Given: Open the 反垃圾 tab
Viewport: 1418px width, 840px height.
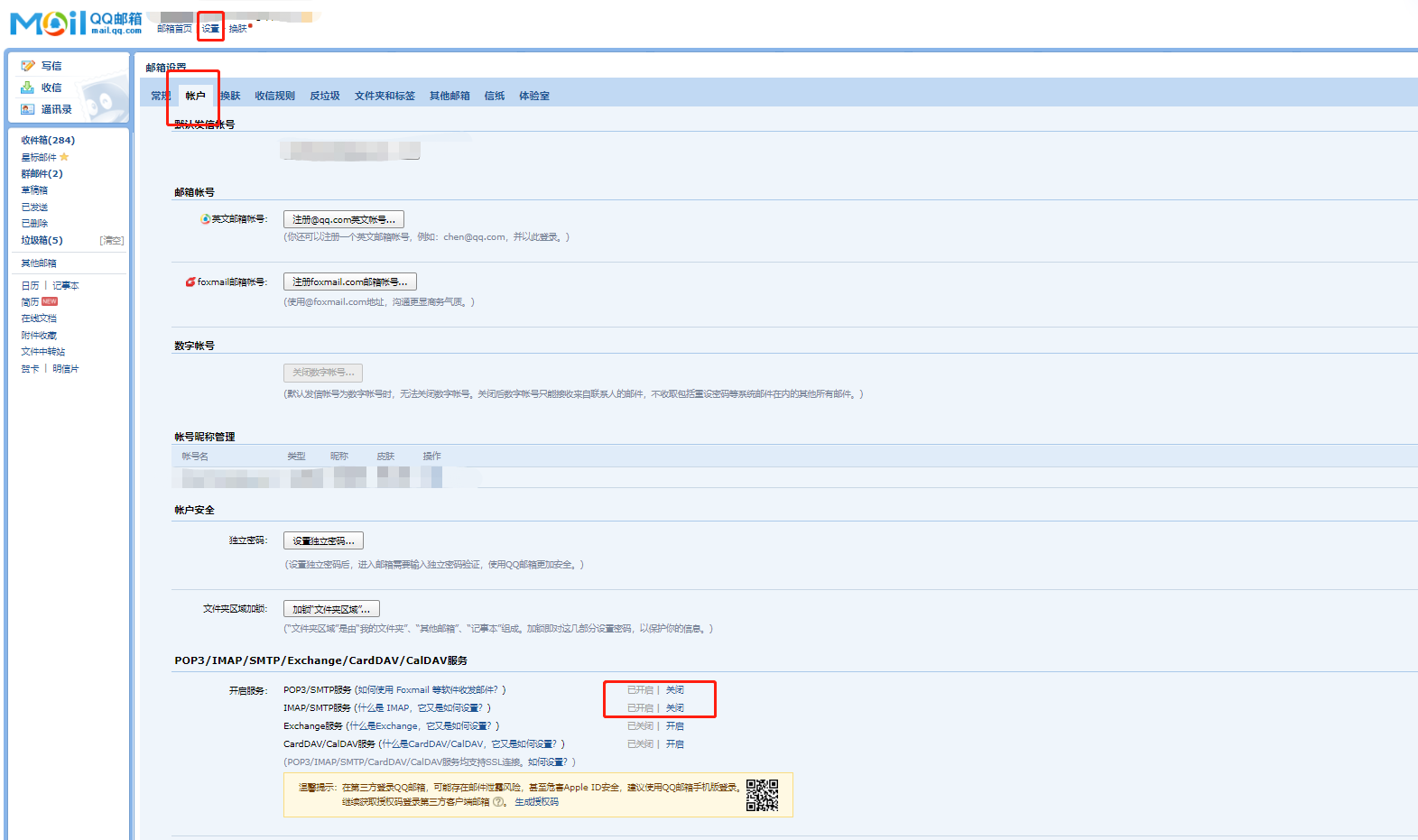Looking at the screenshot, I should (x=325, y=96).
